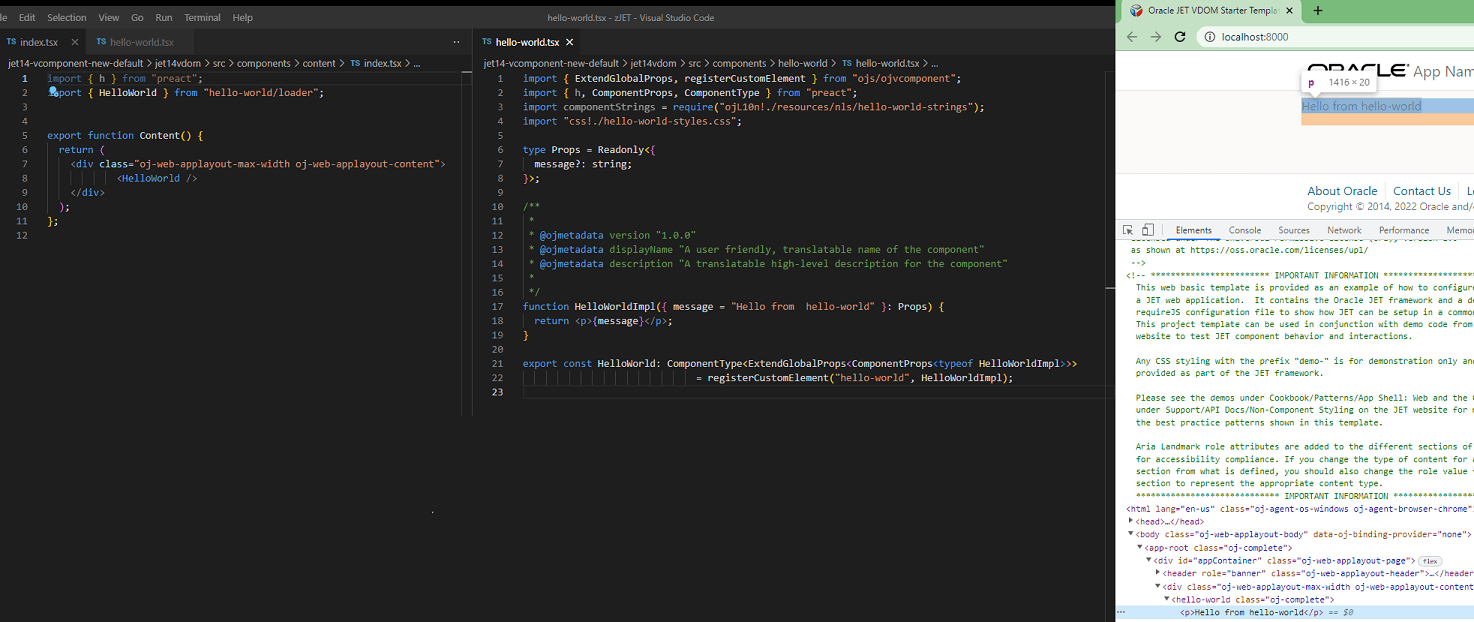This screenshot has width=1474, height=622.
Task: Toggle the flex badge on appContainer div
Action: tap(1430, 561)
